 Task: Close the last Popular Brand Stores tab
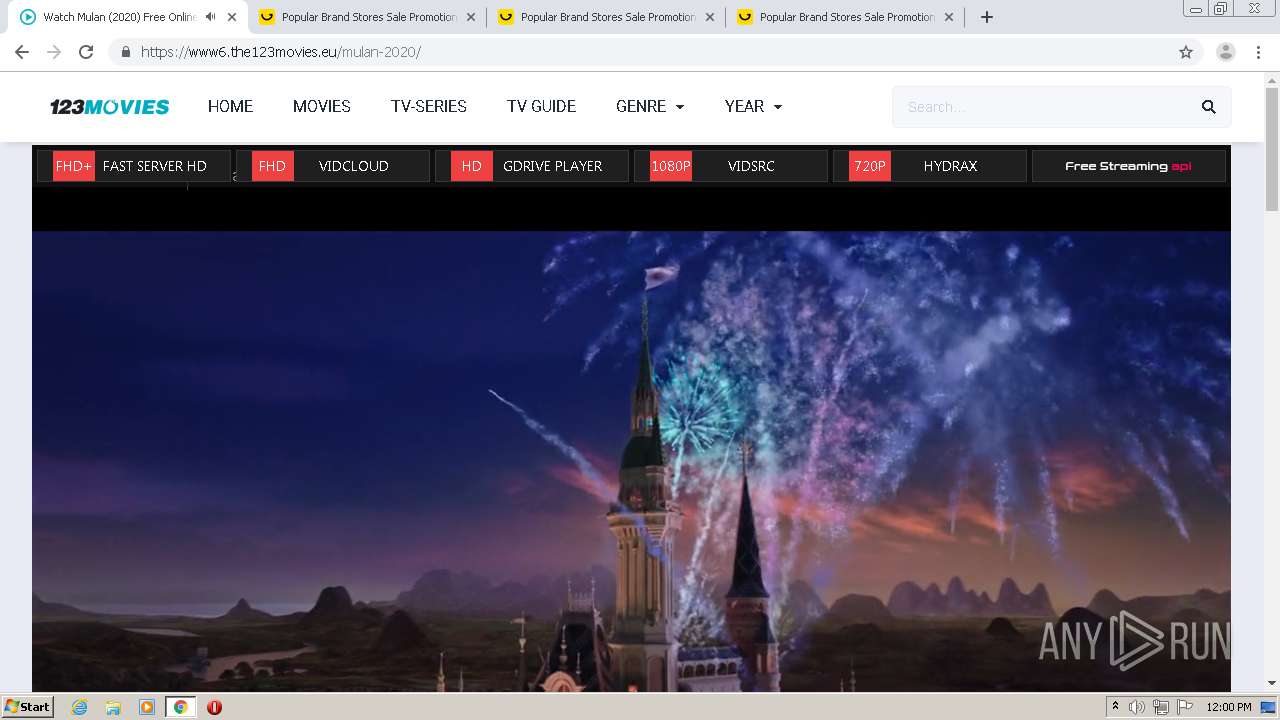pos(949,17)
